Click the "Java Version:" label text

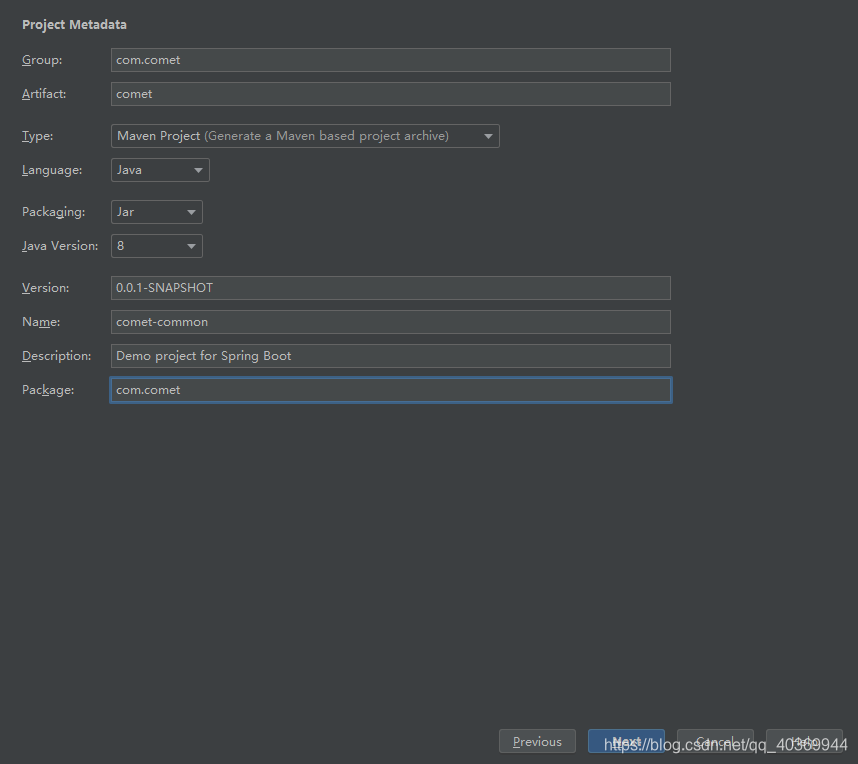[60, 246]
